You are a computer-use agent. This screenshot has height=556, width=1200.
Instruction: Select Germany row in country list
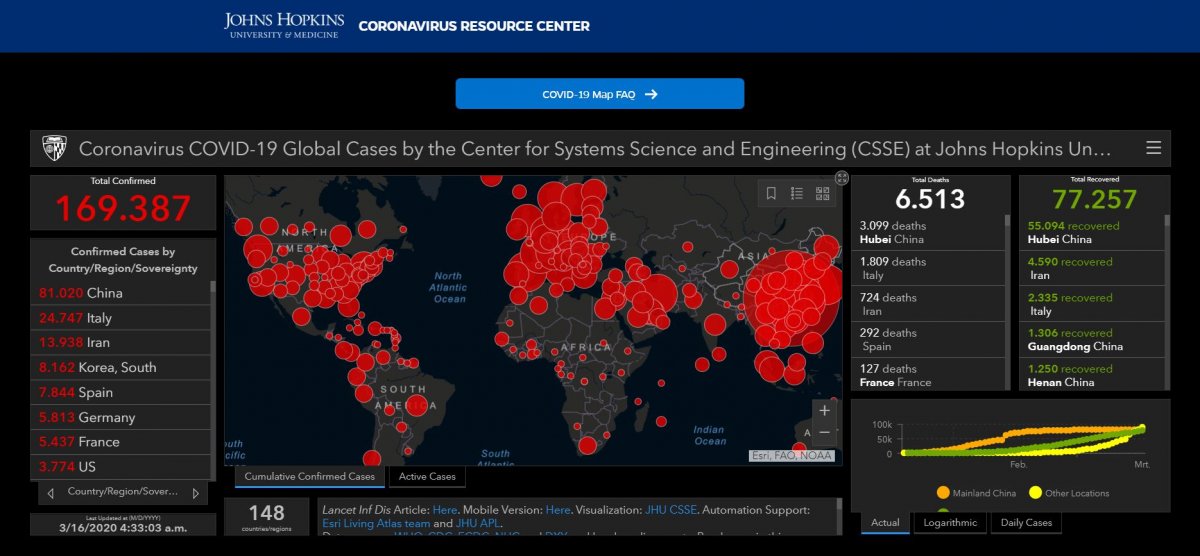click(120, 417)
